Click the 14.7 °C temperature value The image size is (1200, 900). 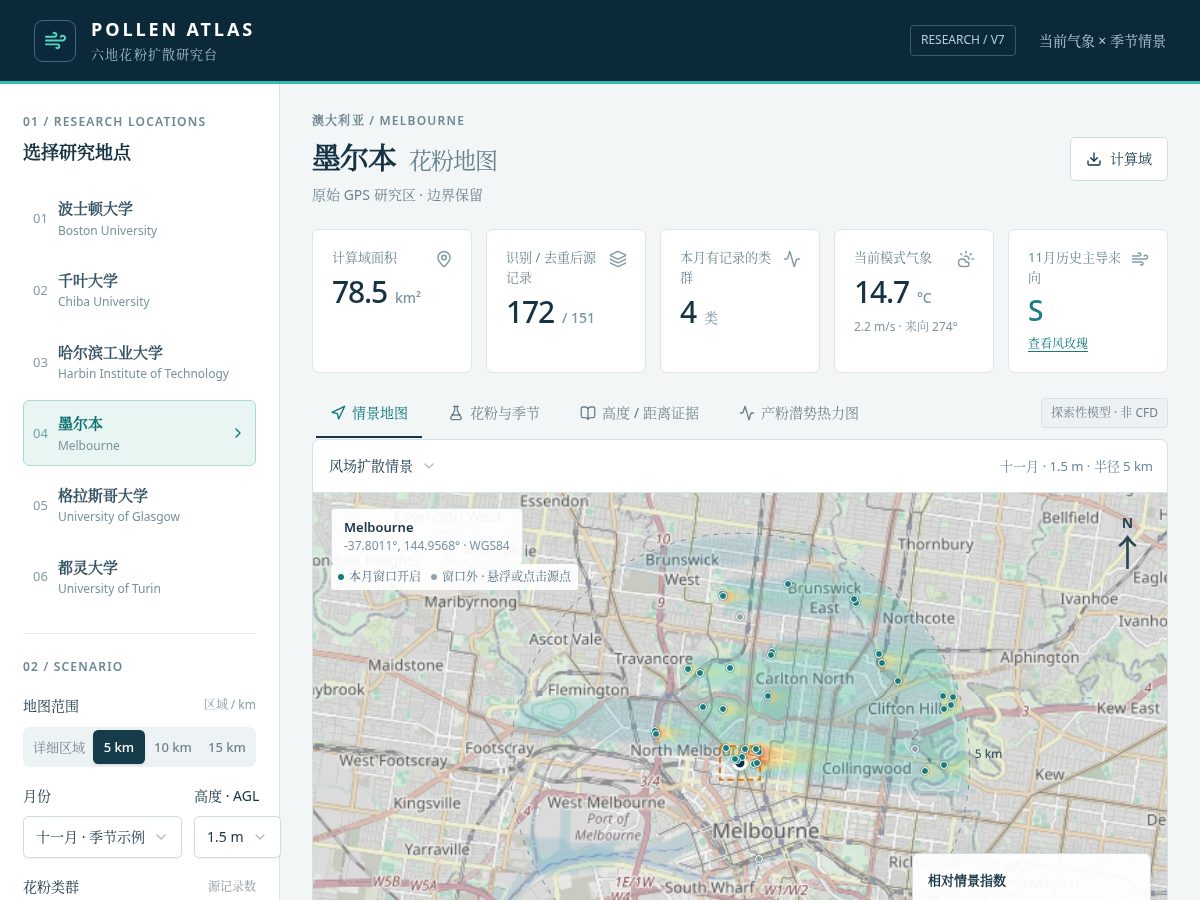click(893, 293)
